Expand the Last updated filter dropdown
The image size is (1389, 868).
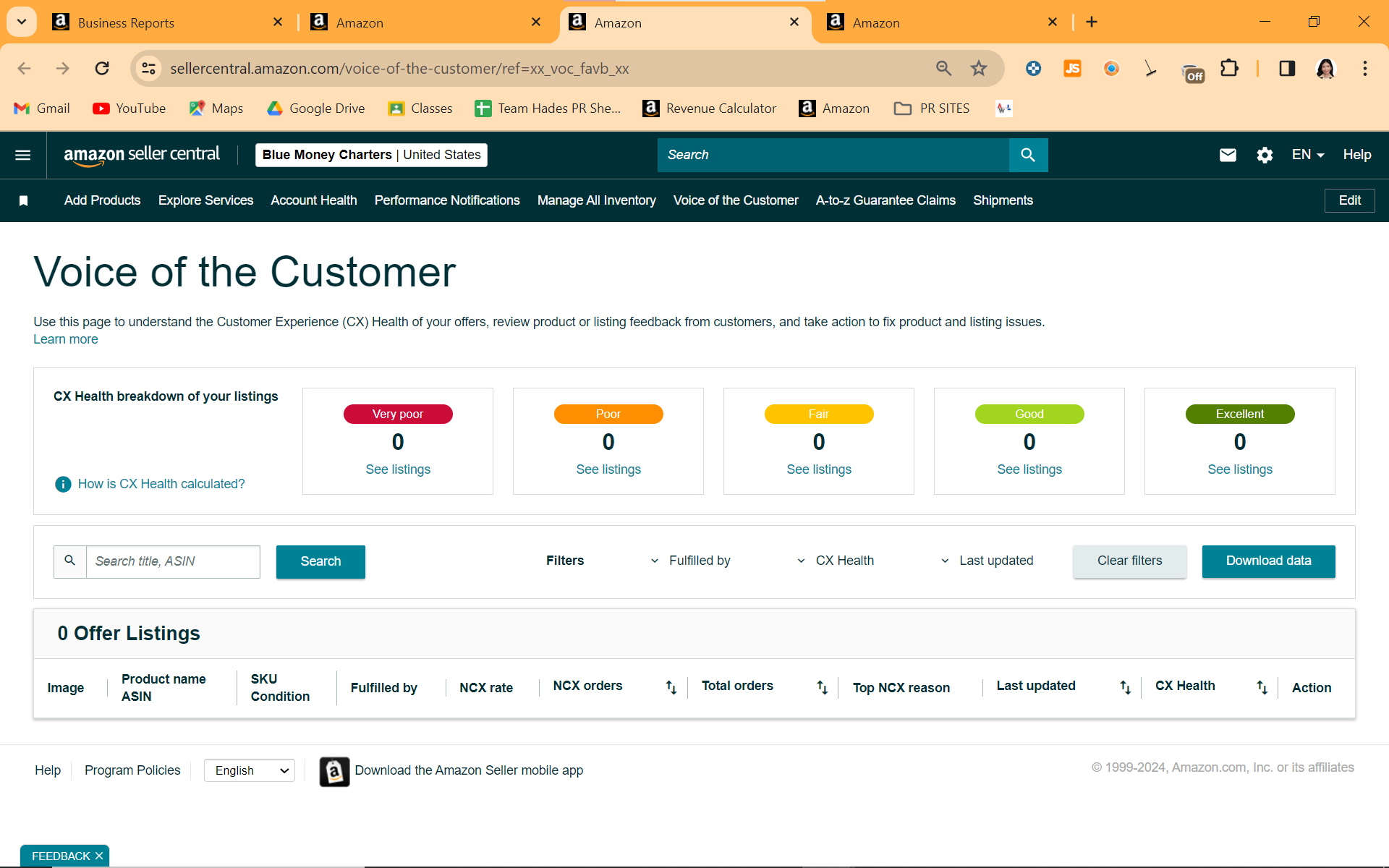(x=987, y=561)
